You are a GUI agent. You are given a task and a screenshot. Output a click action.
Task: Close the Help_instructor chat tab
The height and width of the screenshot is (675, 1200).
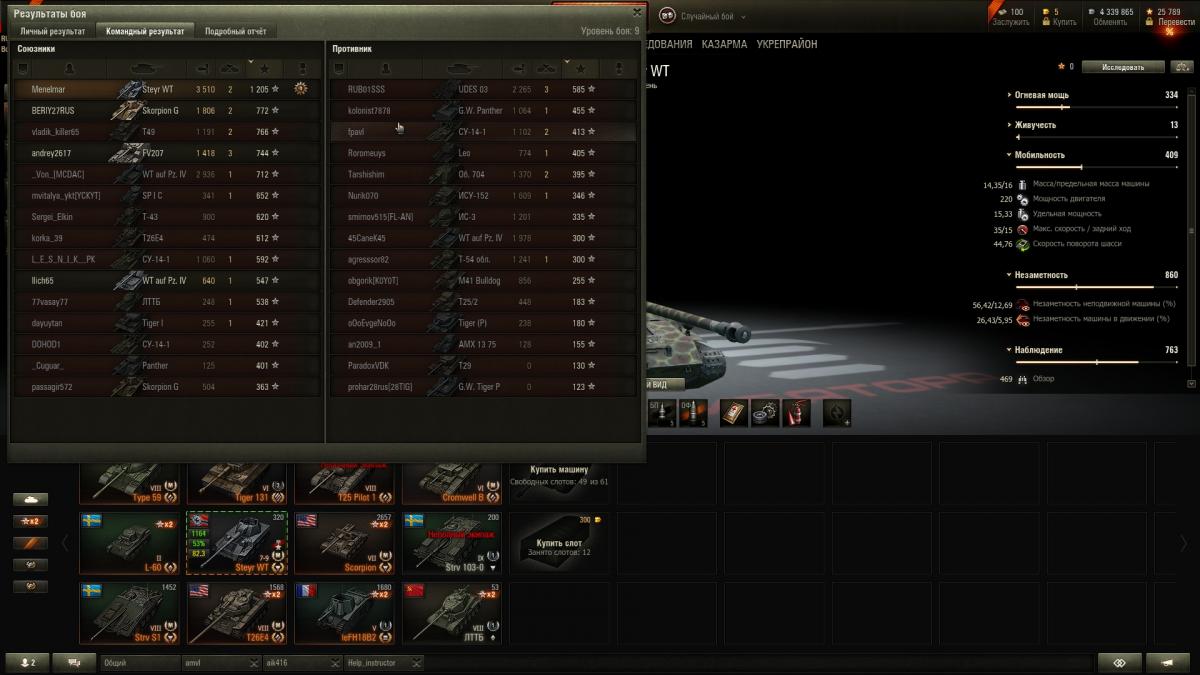(417, 663)
